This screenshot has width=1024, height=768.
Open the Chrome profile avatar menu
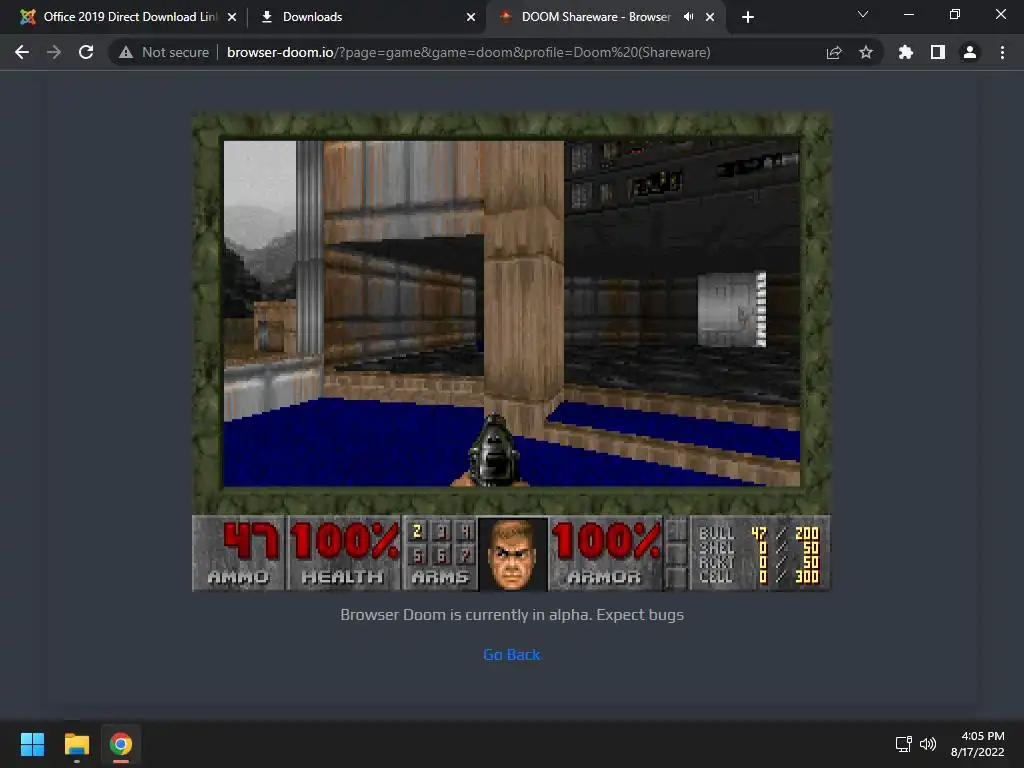(970, 52)
